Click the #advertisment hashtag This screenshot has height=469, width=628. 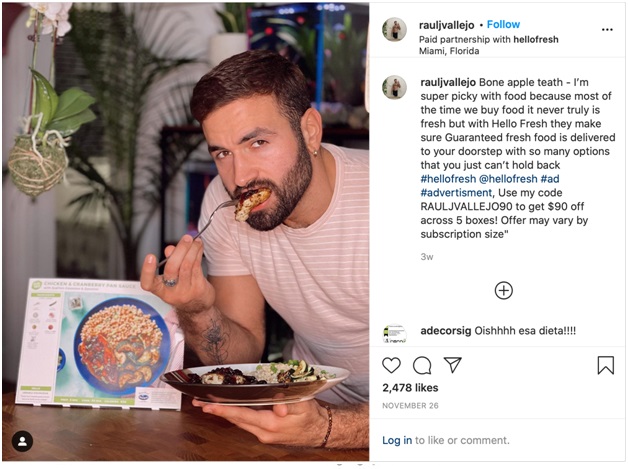(x=455, y=192)
